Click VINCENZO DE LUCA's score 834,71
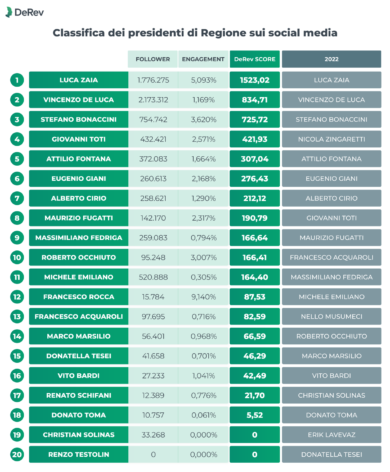The image size is (390, 472). [x=255, y=100]
